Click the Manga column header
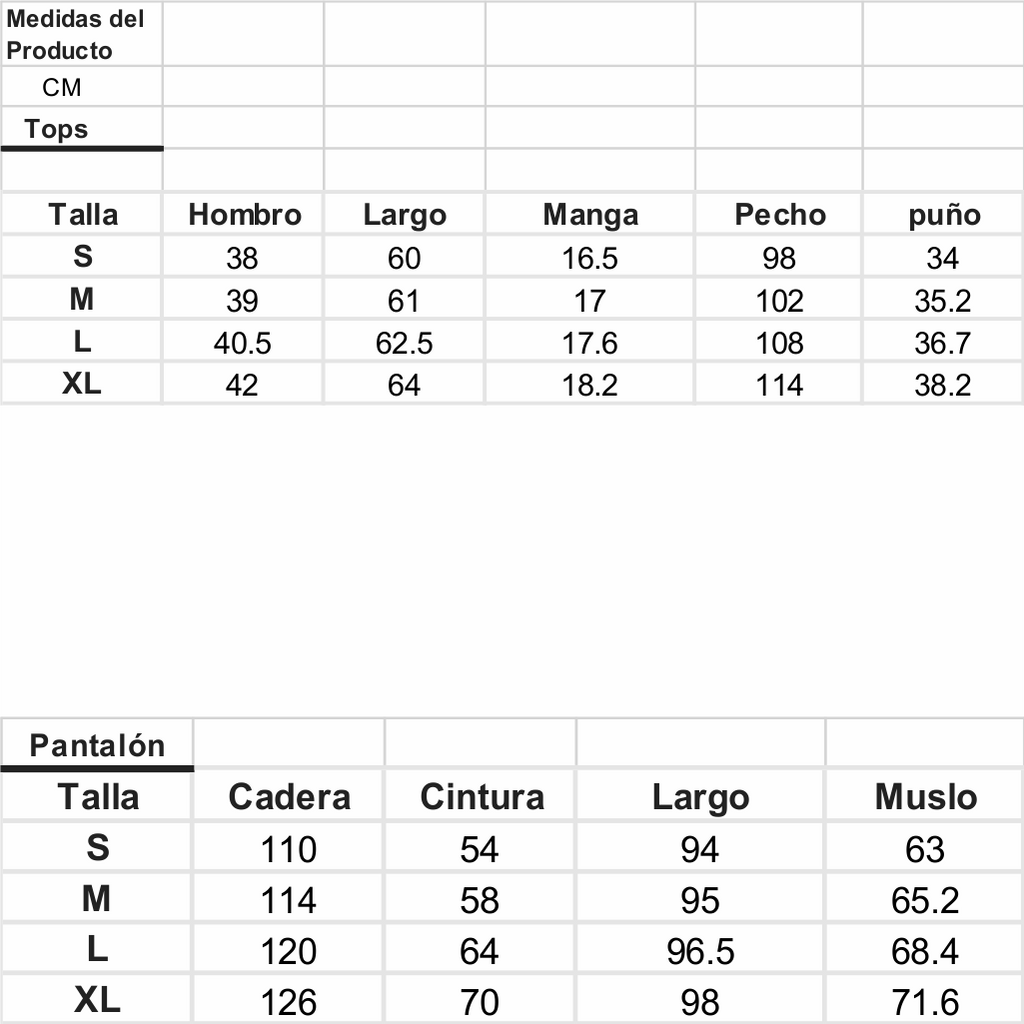This screenshot has height=1024, width=1024. (x=590, y=214)
